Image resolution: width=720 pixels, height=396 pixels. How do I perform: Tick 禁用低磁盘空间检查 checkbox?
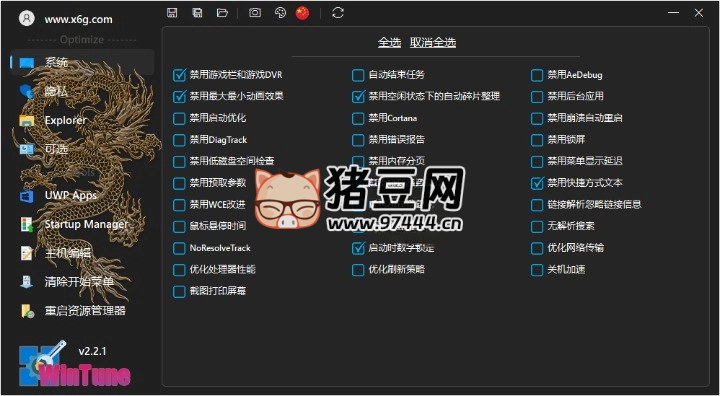(179, 161)
